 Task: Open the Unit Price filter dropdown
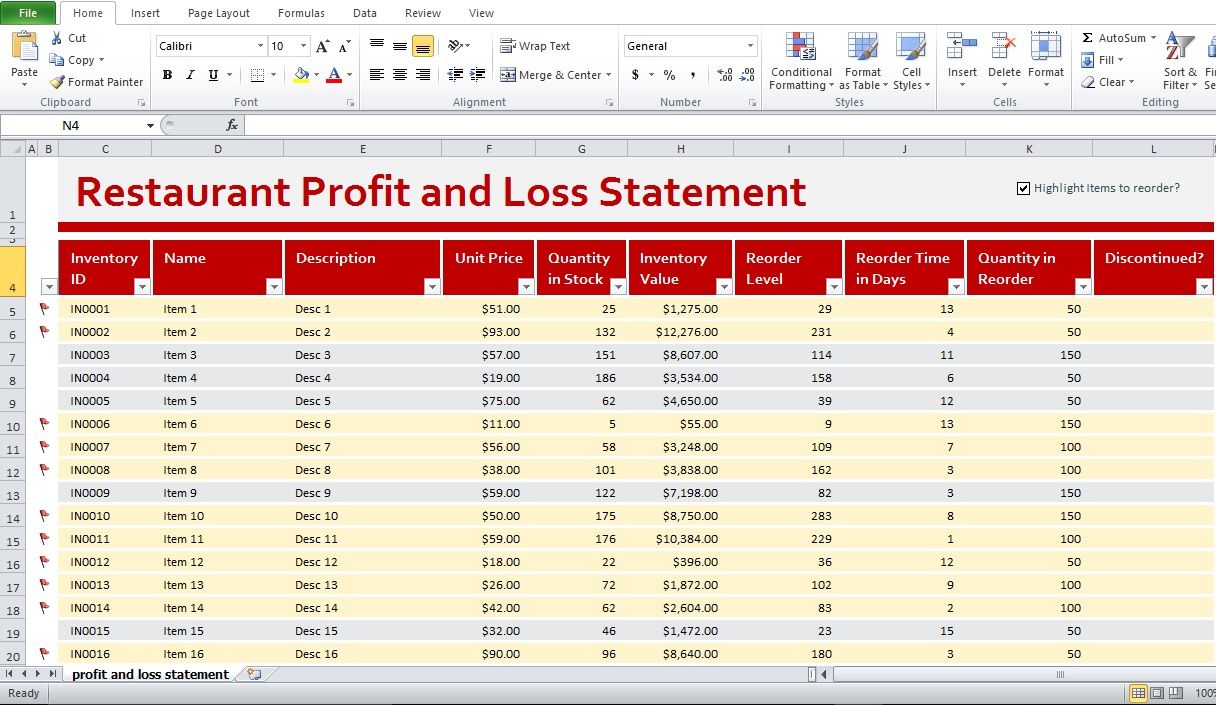click(525, 287)
